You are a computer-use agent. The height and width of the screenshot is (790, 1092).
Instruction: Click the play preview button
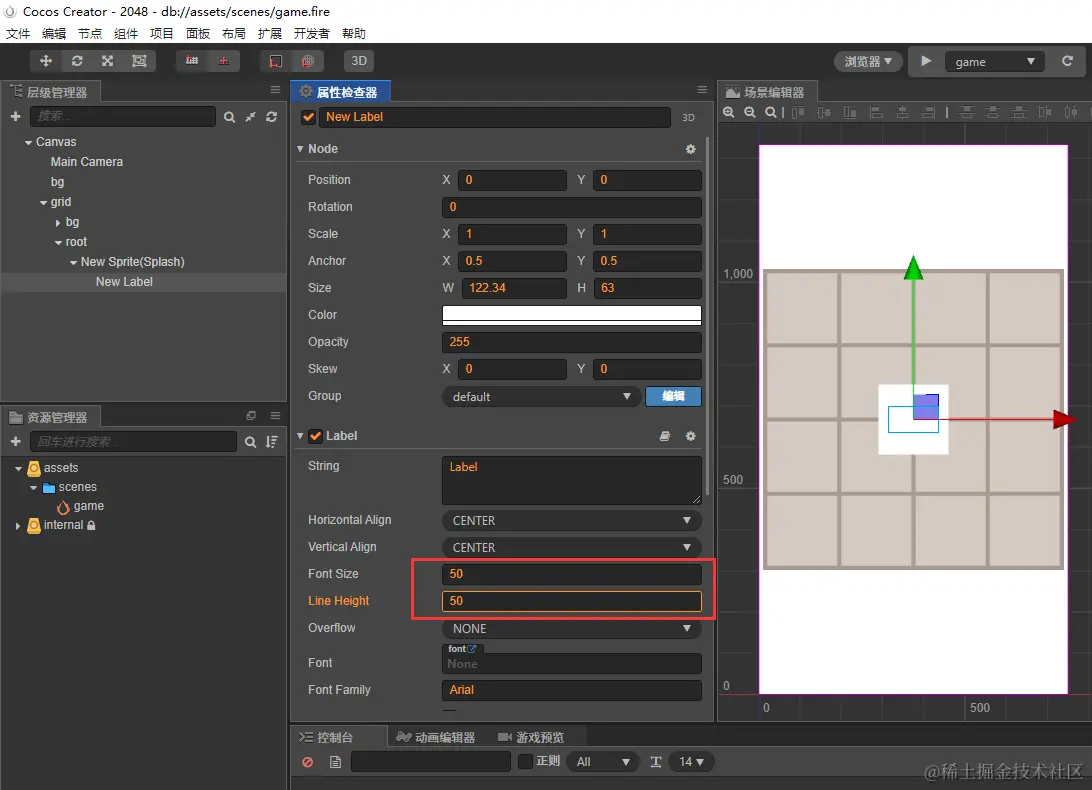[x=926, y=61]
